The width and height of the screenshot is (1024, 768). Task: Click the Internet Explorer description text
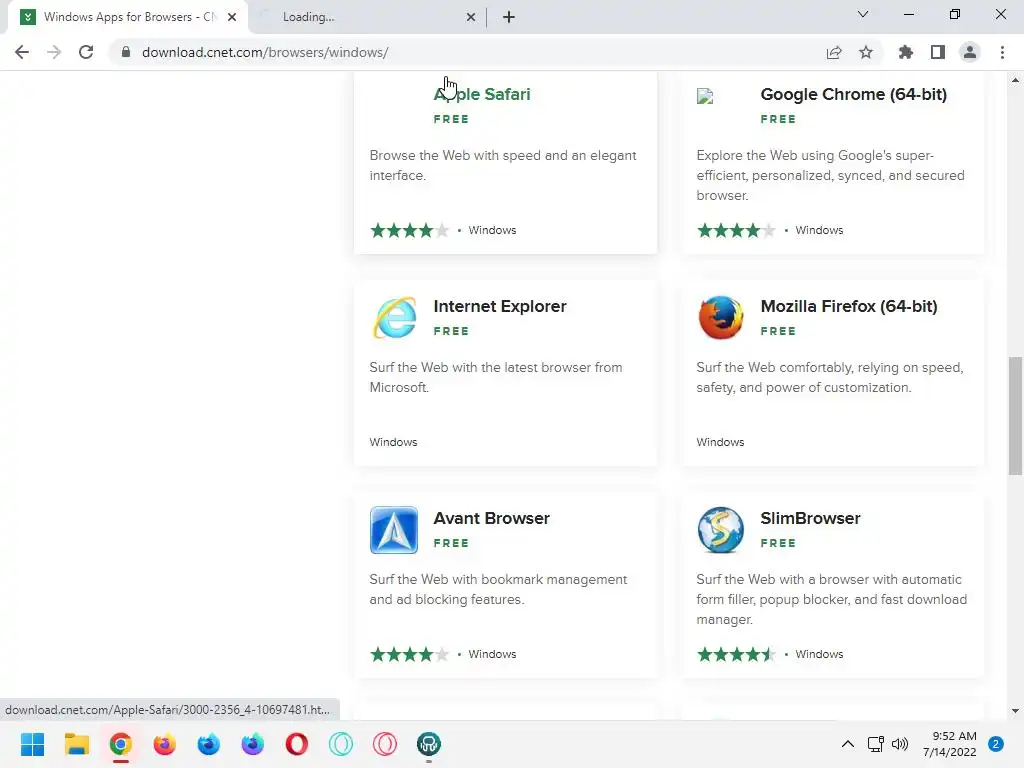496,377
